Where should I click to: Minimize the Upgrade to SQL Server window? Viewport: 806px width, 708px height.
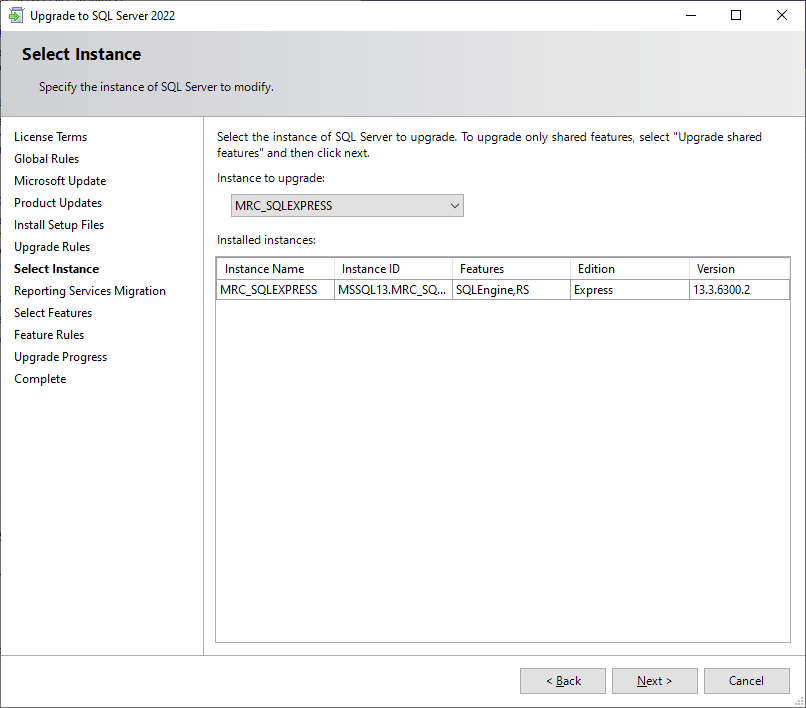tap(690, 15)
